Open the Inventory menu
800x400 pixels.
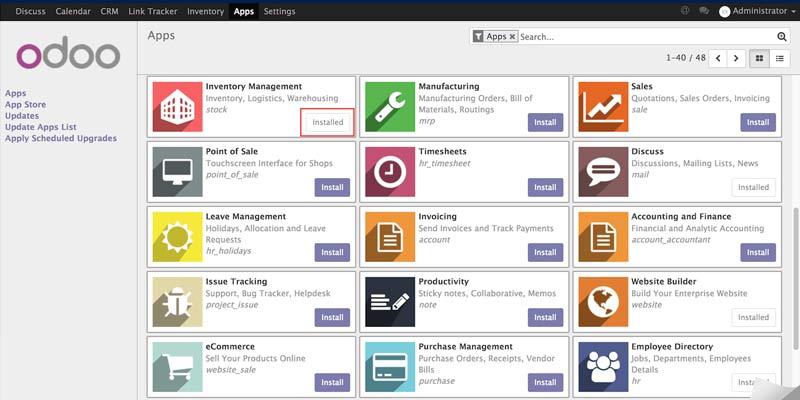[x=206, y=11]
